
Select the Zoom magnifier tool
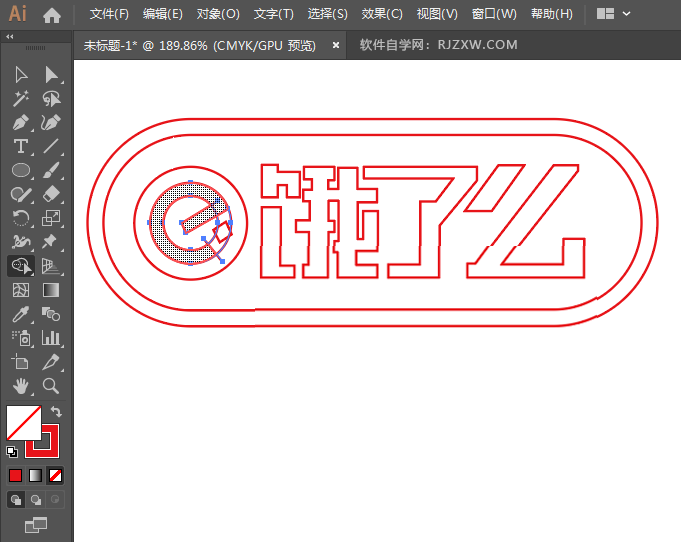tap(51, 386)
